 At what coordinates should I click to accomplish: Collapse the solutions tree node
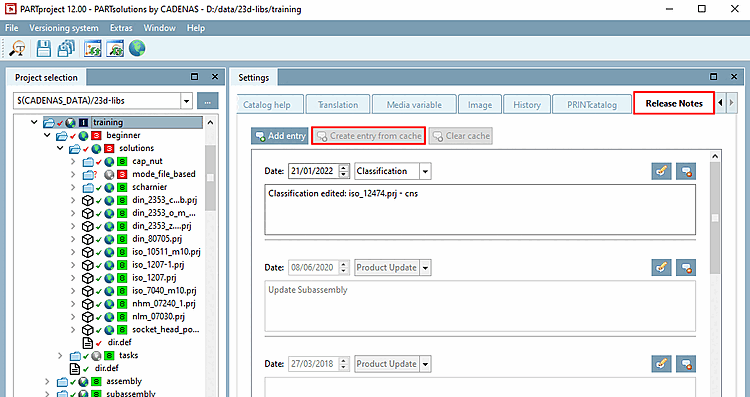click(x=60, y=148)
